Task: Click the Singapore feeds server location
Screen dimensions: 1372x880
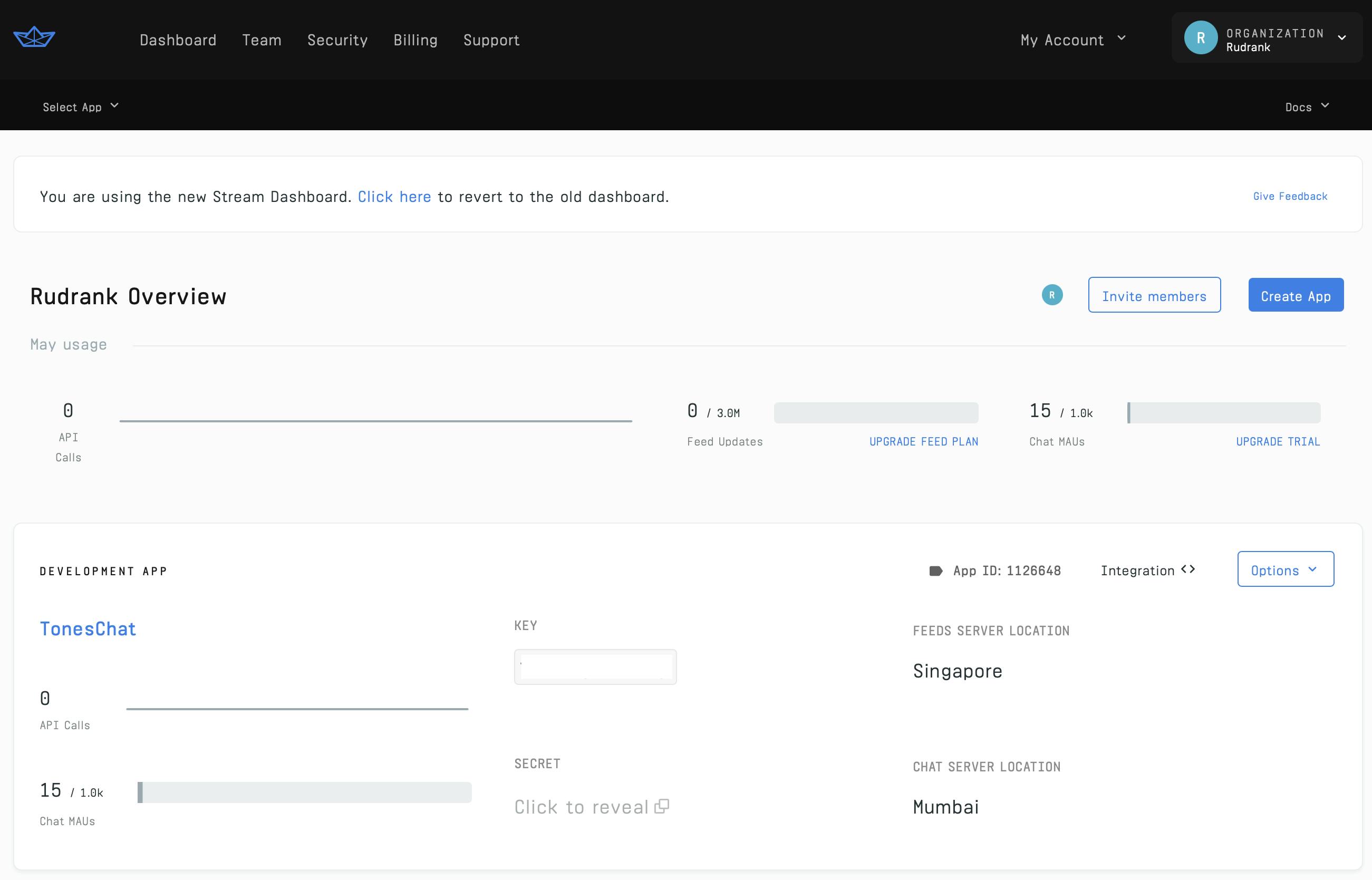Action: (957, 671)
